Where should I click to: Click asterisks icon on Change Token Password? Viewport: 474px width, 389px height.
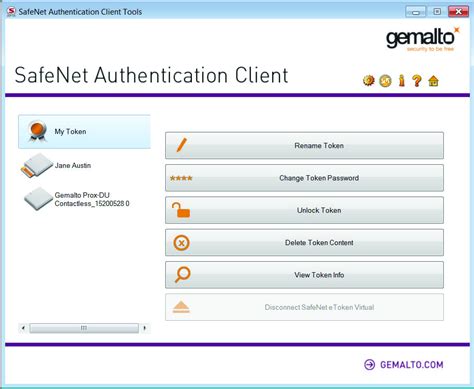(181, 178)
